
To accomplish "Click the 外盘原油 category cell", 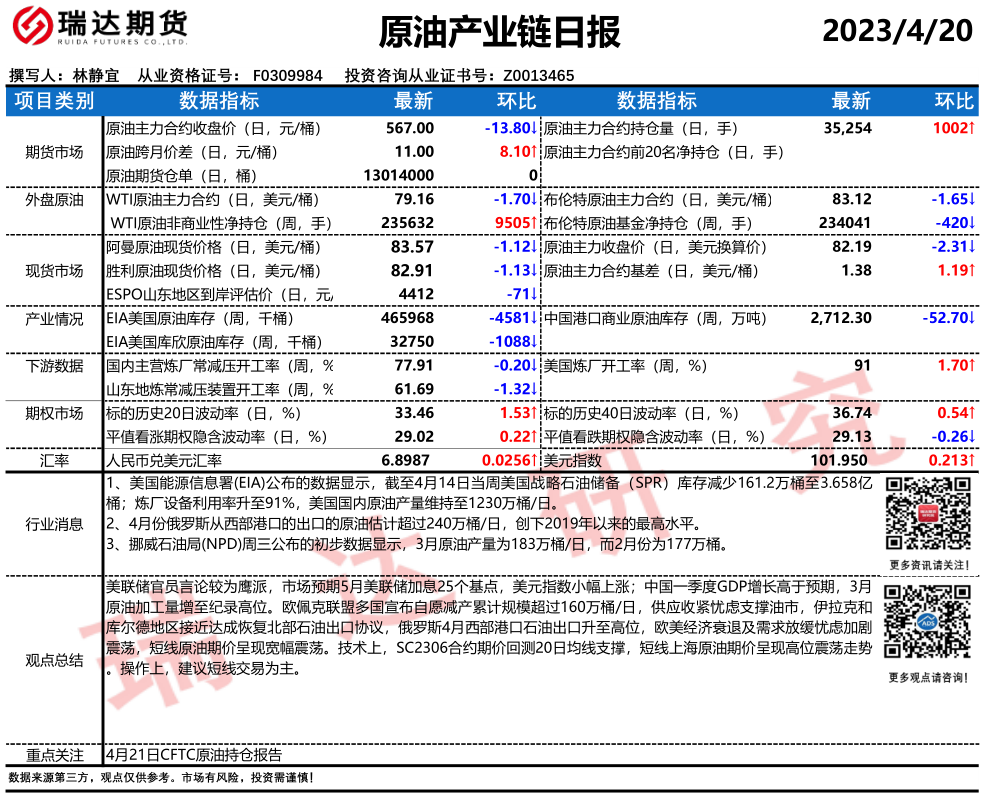I will click(x=54, y=200).
